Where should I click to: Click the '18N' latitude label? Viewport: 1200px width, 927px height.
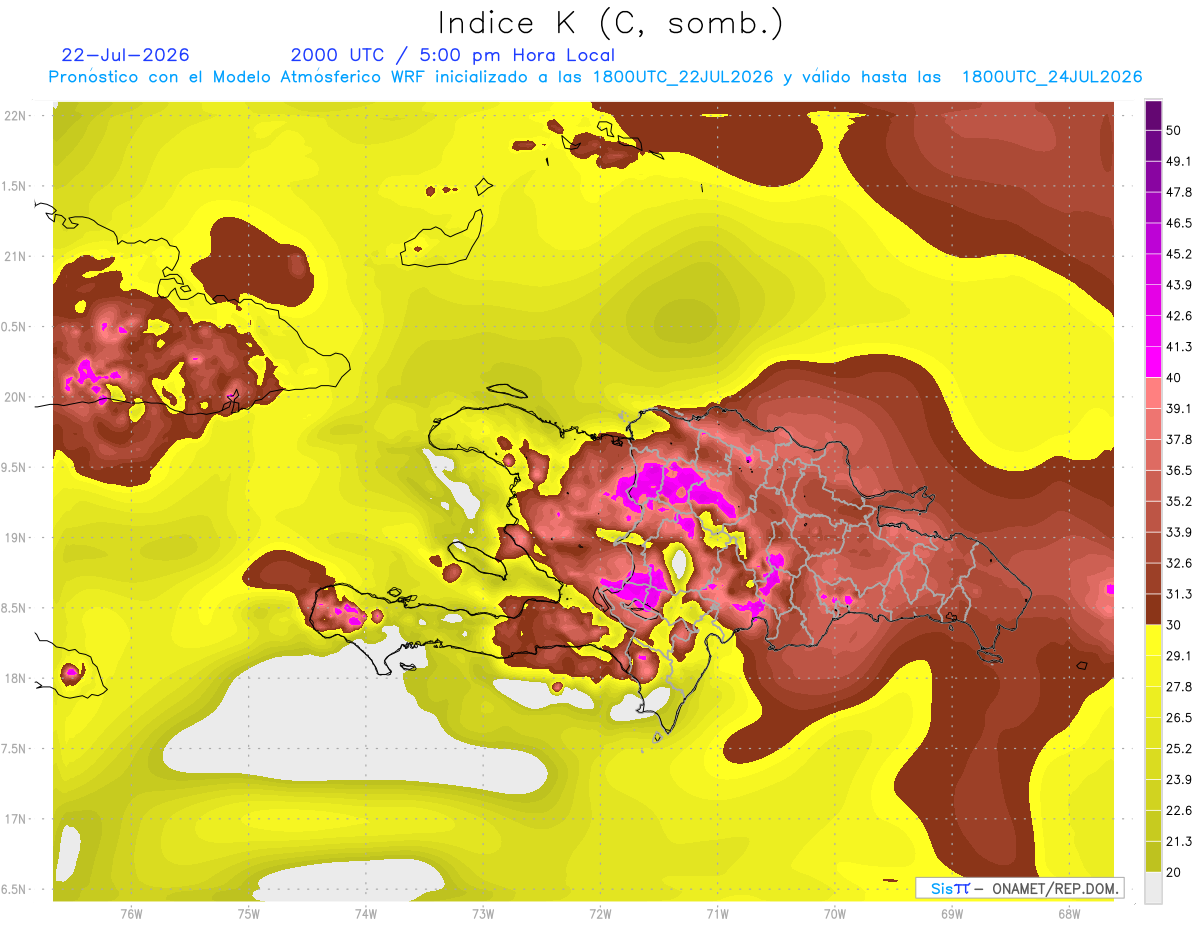pos(14,678)
